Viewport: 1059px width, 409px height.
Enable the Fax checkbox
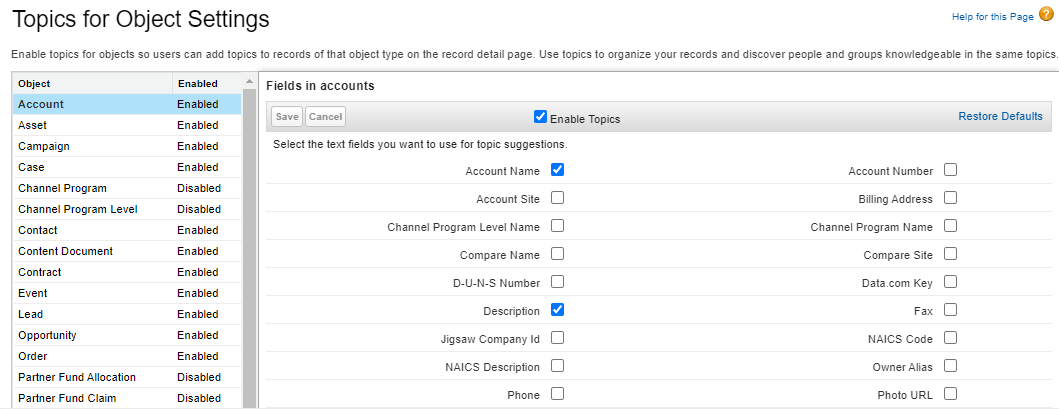950,310
